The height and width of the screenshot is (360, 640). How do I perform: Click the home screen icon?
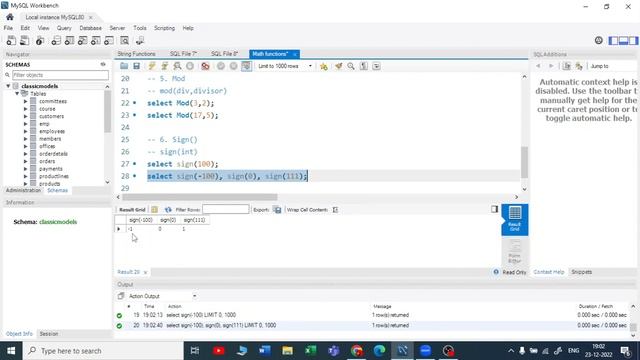click(x=10, y=17)
